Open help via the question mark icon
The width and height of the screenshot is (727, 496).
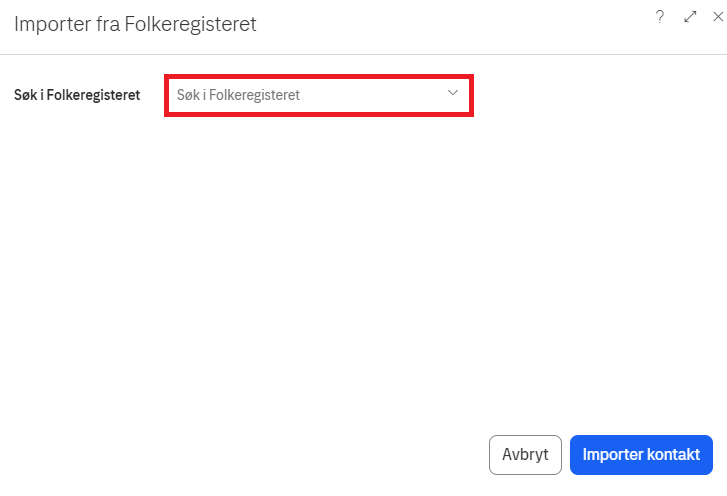(660, 17)
